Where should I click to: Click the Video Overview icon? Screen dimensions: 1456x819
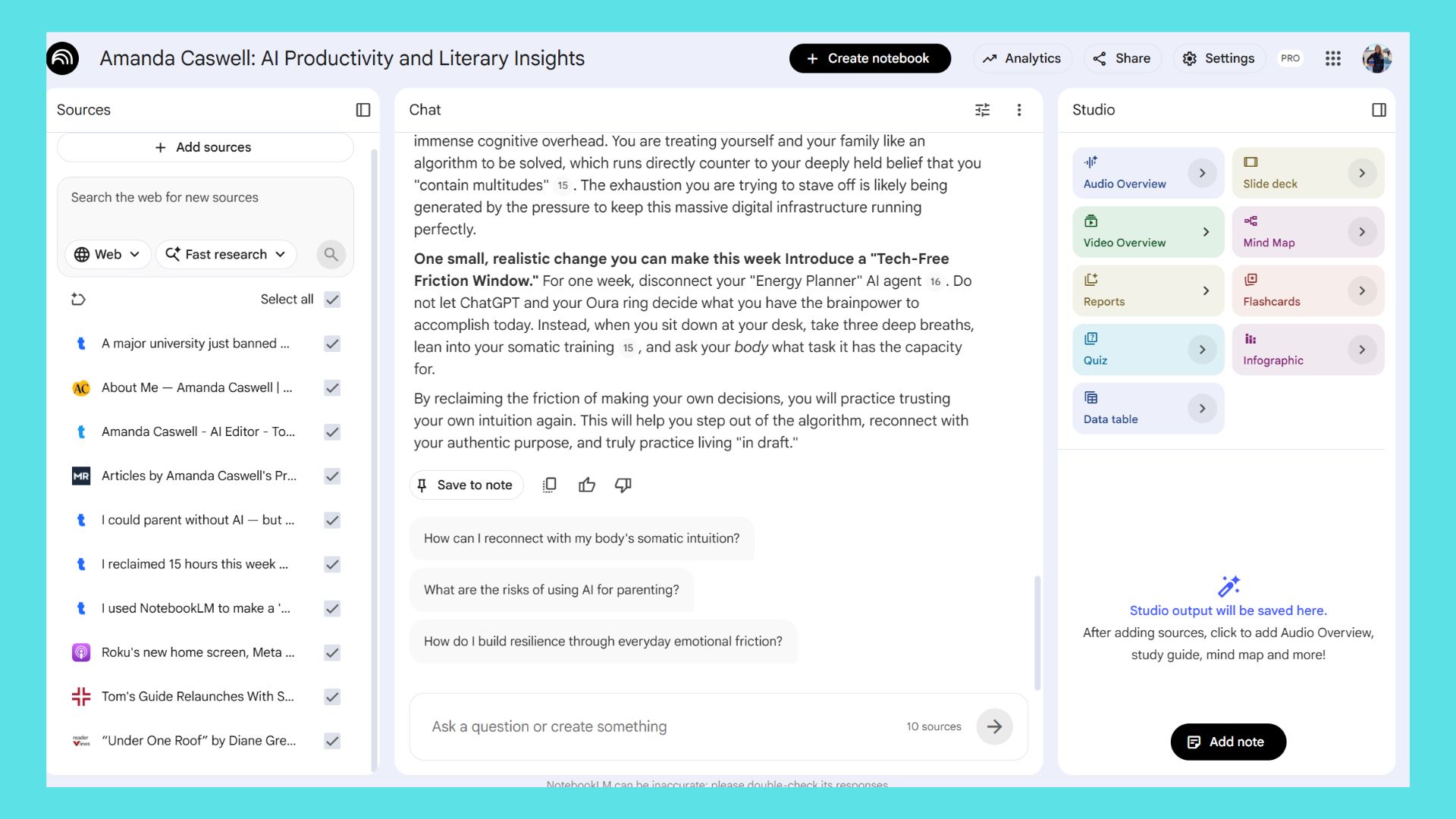tap(1090, 221)
